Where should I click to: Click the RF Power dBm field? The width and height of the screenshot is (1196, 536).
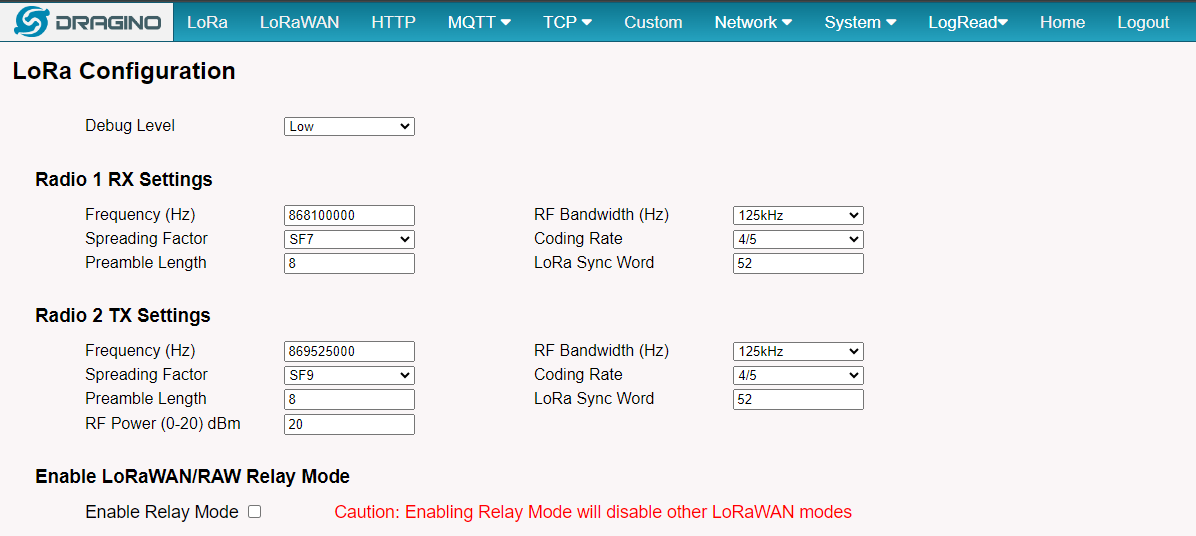[x=349, y=425]
